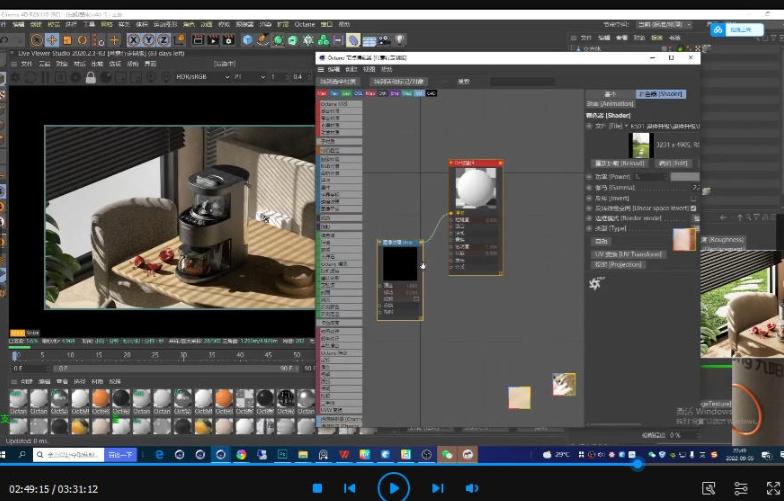The width and height of the screenshot is (784, 501).
Task: Toggle the X axis lock icon
Action: (132, 40)
